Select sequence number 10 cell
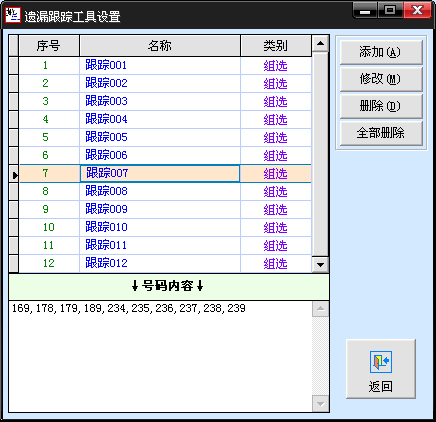 click(x=49, y=227)
